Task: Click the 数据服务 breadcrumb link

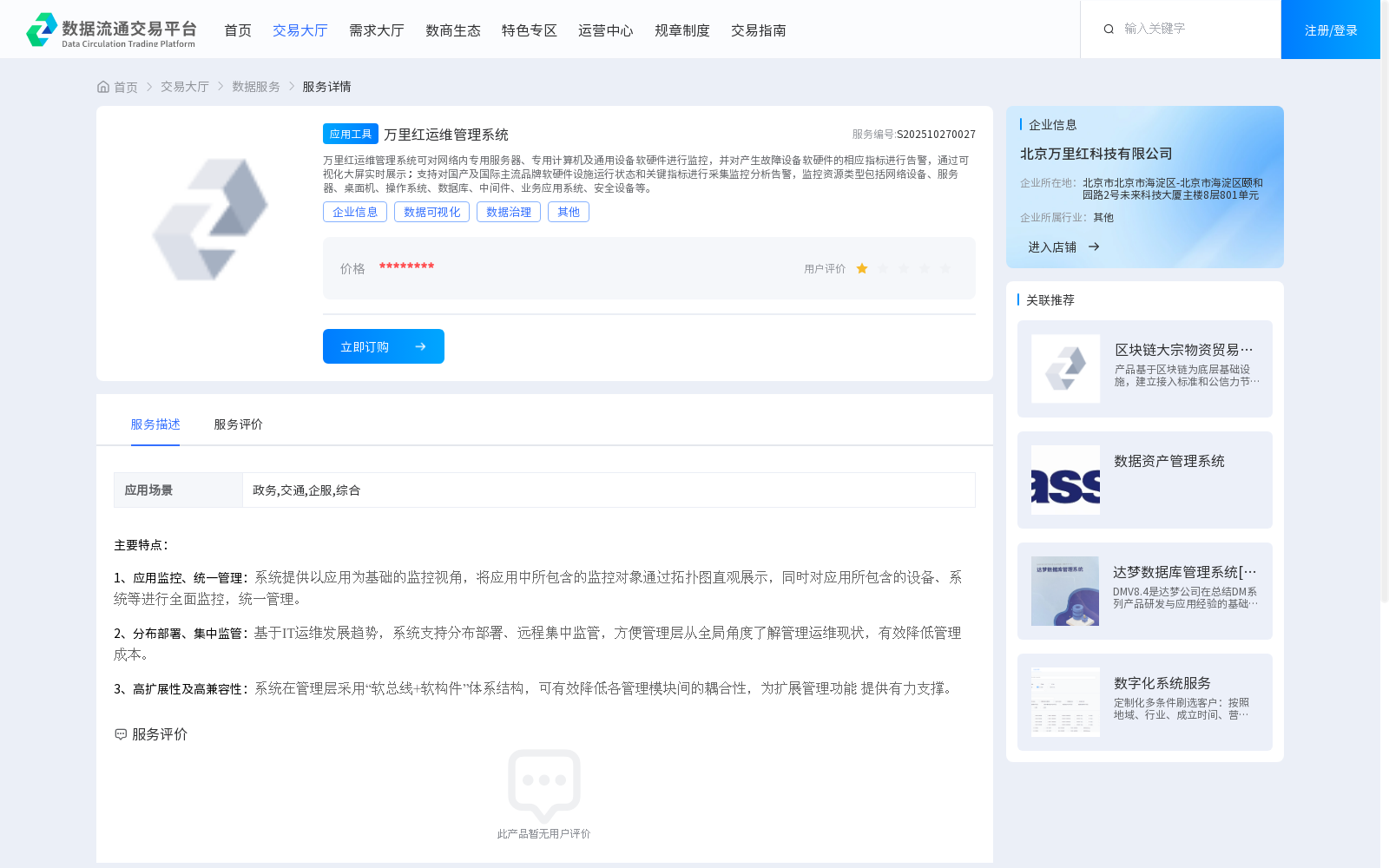Action: pyautogui.click(x=256, y=87)
